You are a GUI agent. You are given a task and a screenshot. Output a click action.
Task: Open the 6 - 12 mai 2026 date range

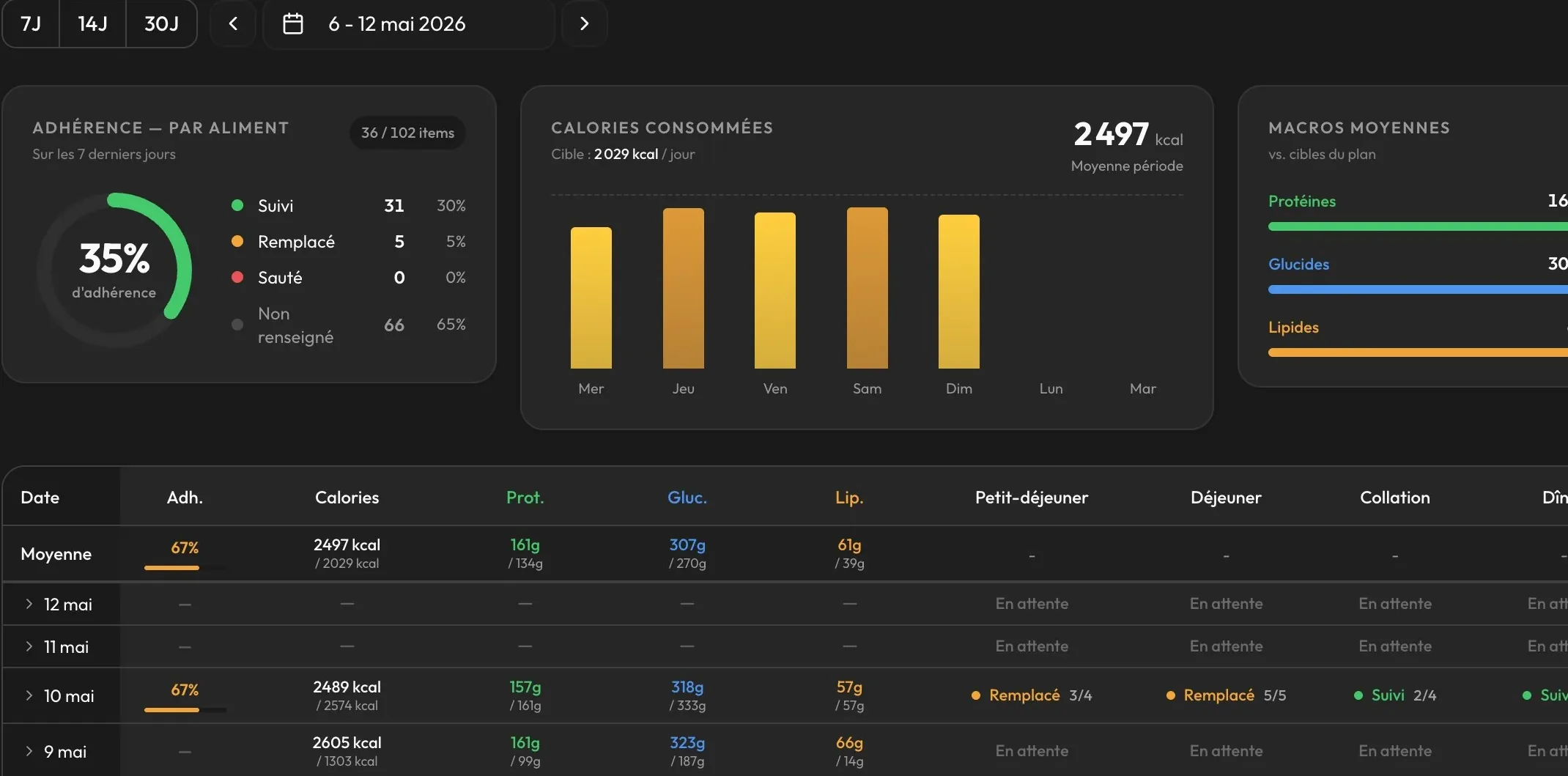click(408, 23)
